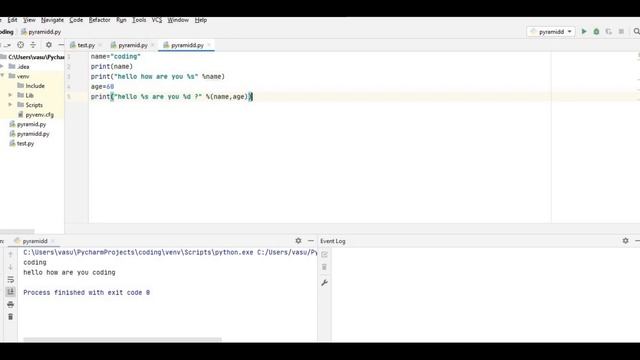The width and height of the screenshot is (640, 360).
Task: Open Event Log gear options
Action: (x=626, y=241)
